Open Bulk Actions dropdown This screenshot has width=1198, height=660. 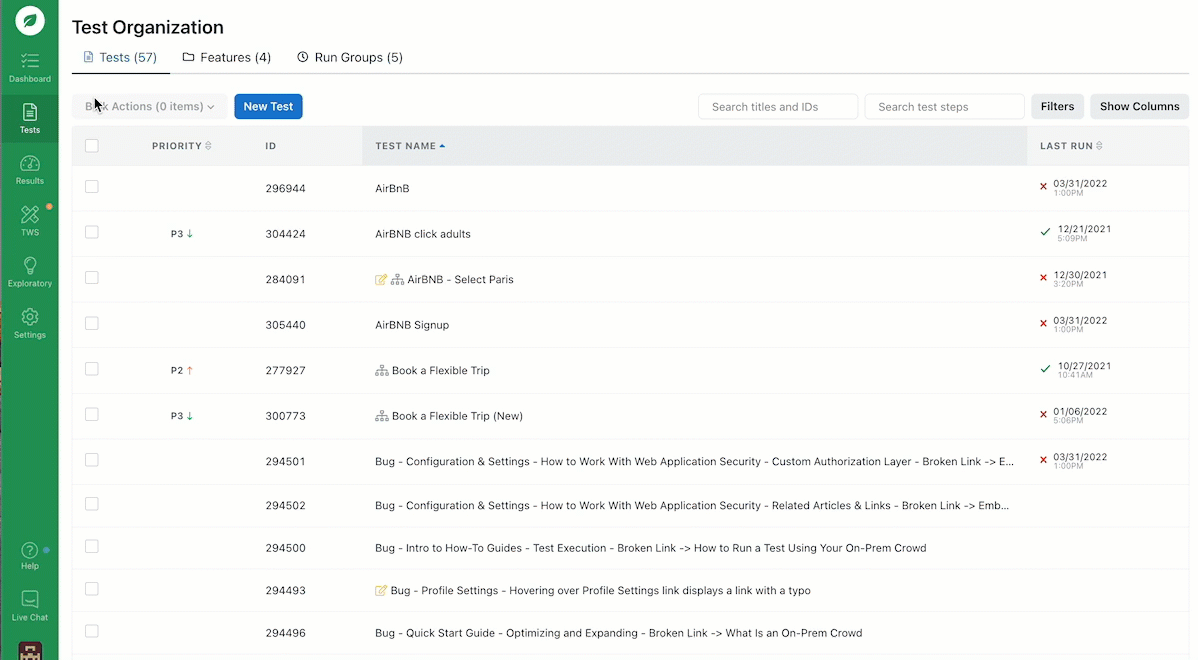pyautogui.click(x=149, y=106)
